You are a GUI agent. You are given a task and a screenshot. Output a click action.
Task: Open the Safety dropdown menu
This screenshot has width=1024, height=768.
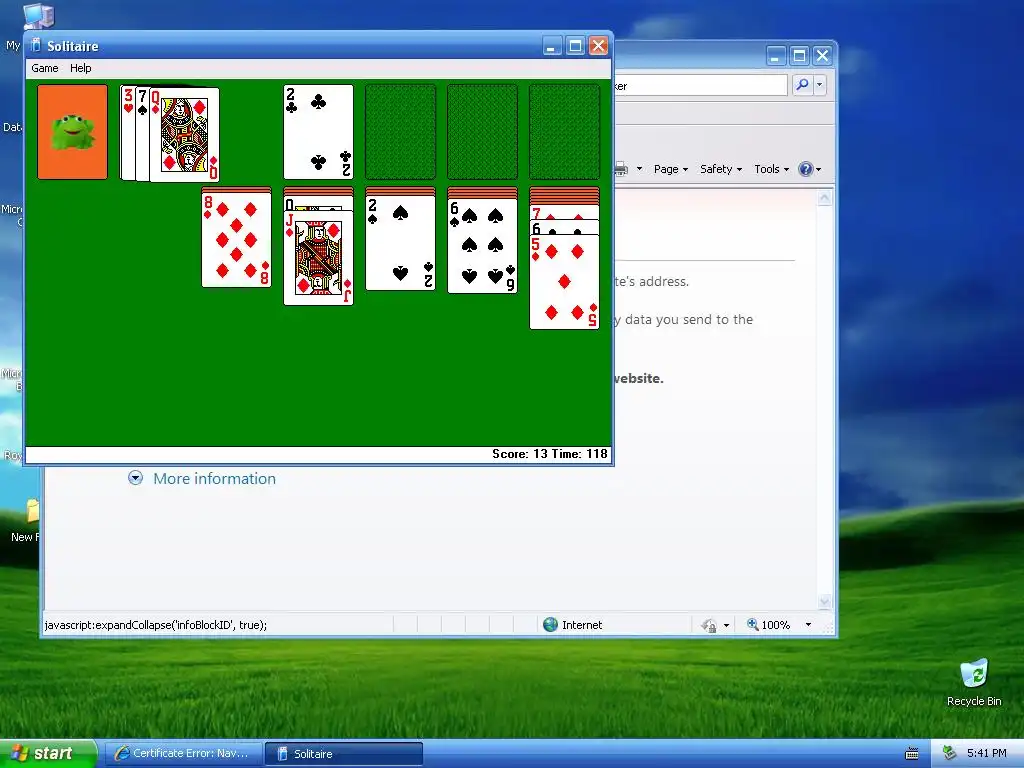pos(721,169)
